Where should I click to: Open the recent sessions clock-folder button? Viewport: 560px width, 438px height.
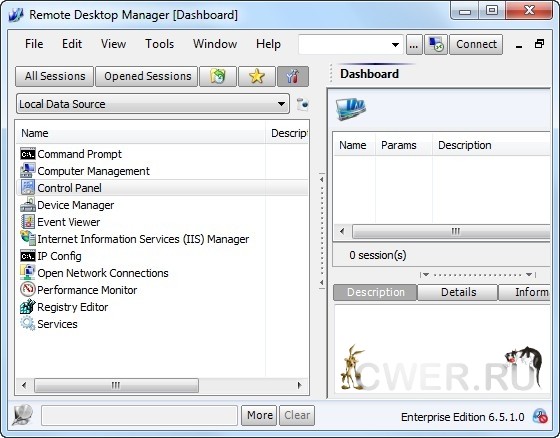218,76
